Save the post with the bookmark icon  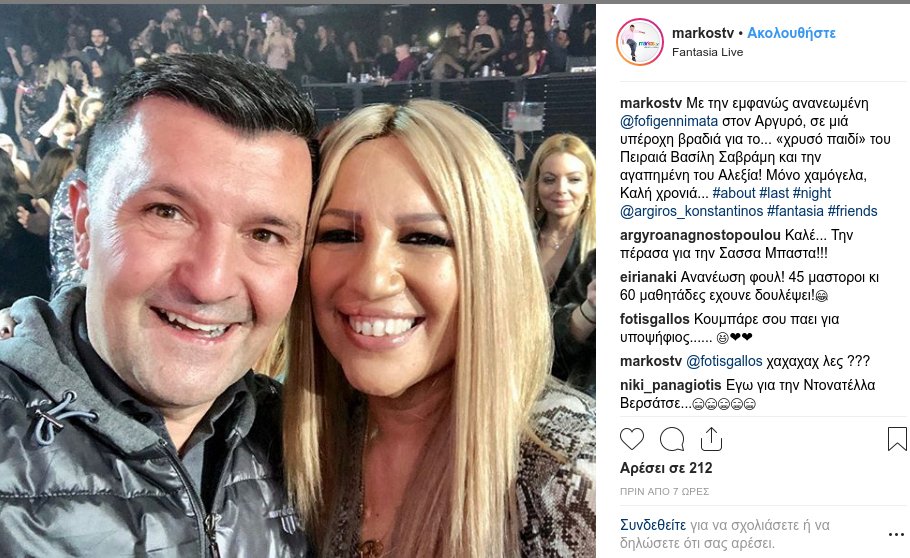coord(897,439)
